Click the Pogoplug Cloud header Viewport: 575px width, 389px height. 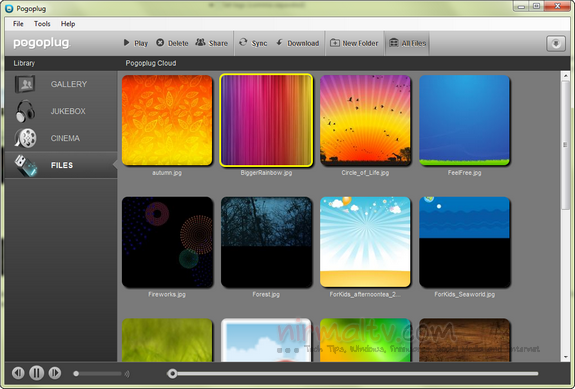(x=151, y=63)
